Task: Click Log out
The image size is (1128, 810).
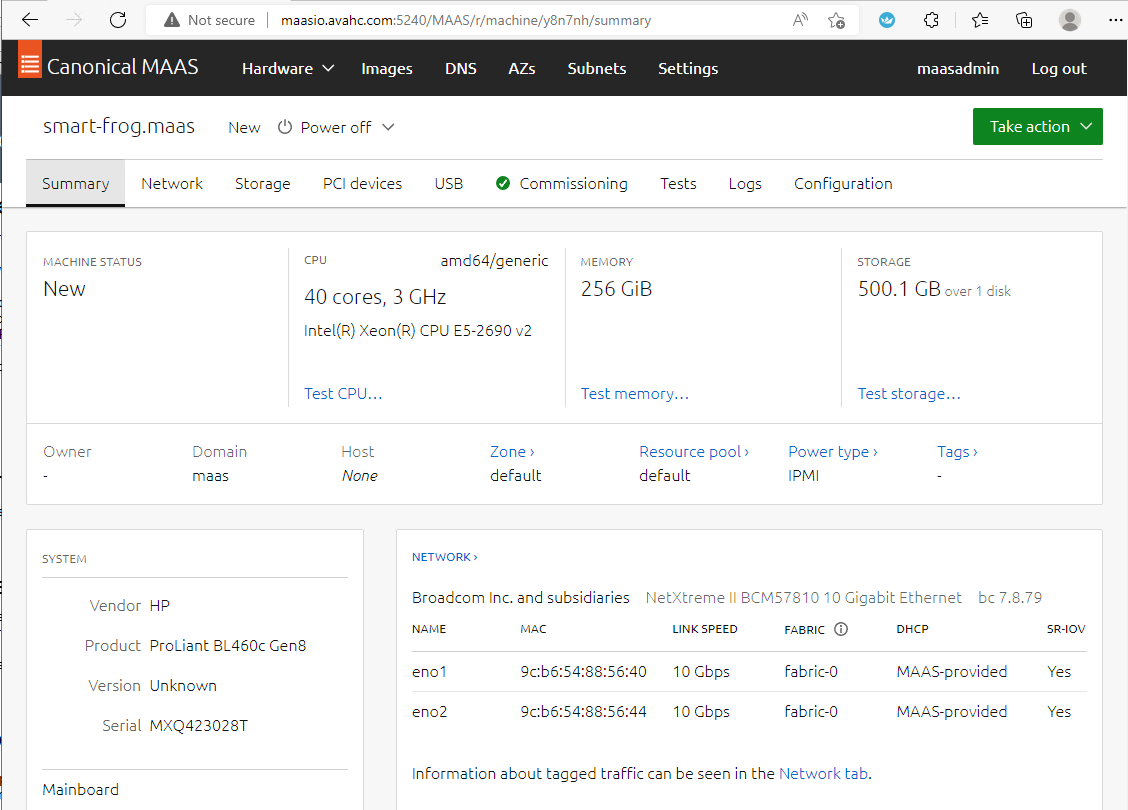Action: (x=1059, y=68)
